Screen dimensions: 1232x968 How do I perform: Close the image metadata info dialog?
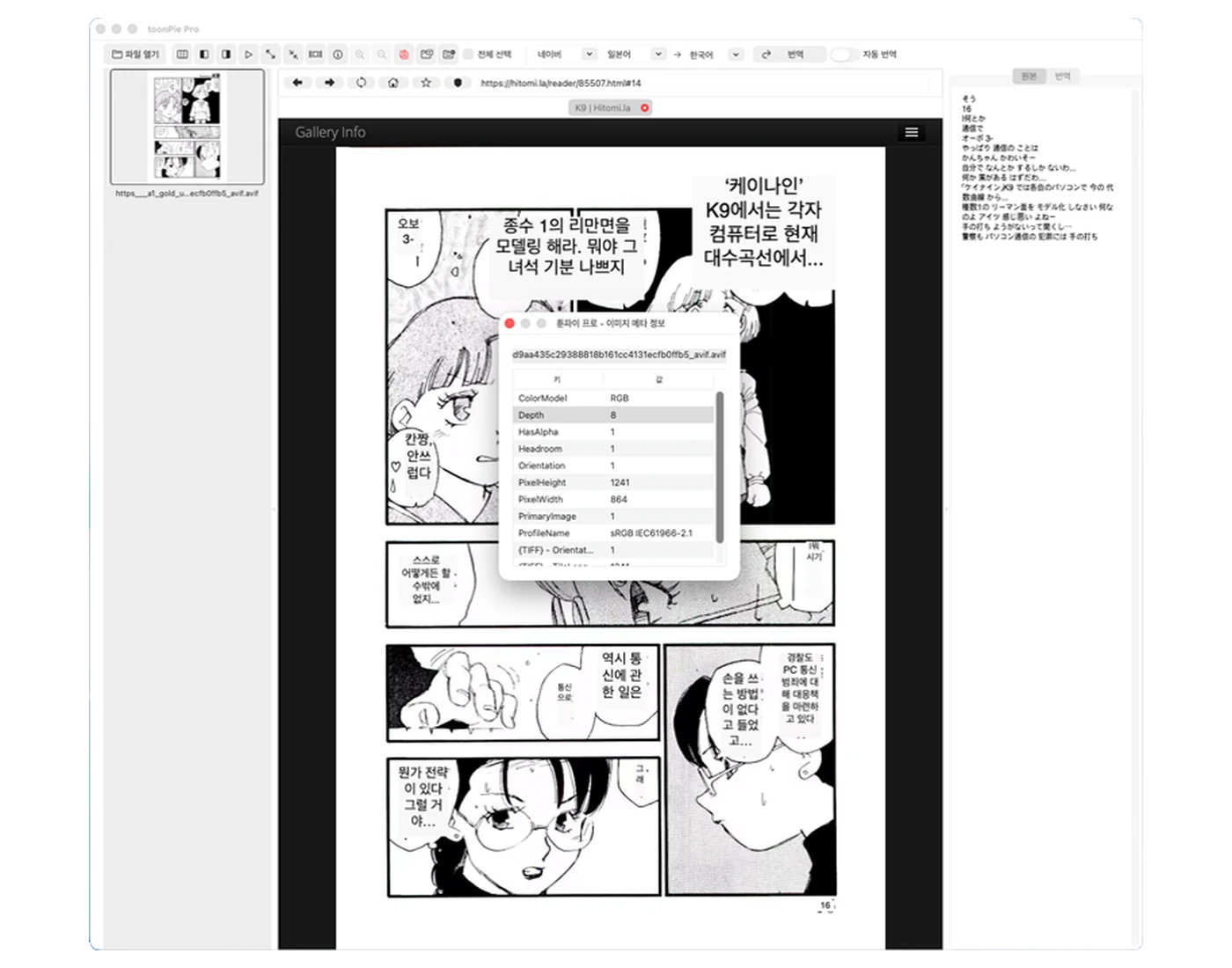click(510, 324)
